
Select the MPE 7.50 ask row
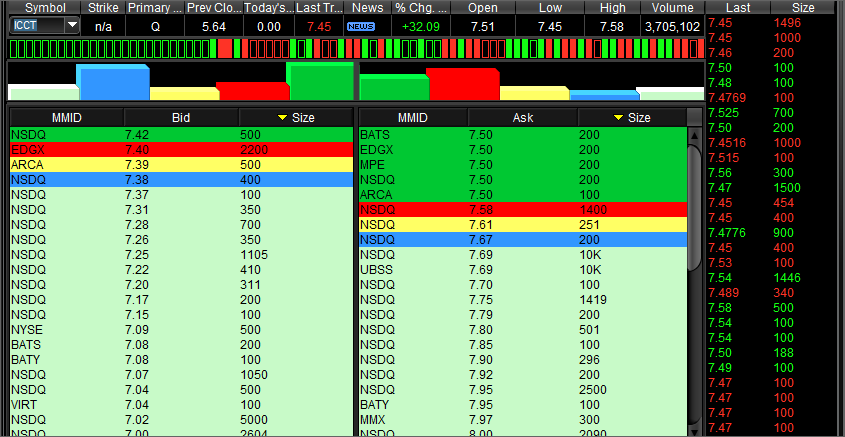point(523,164)
